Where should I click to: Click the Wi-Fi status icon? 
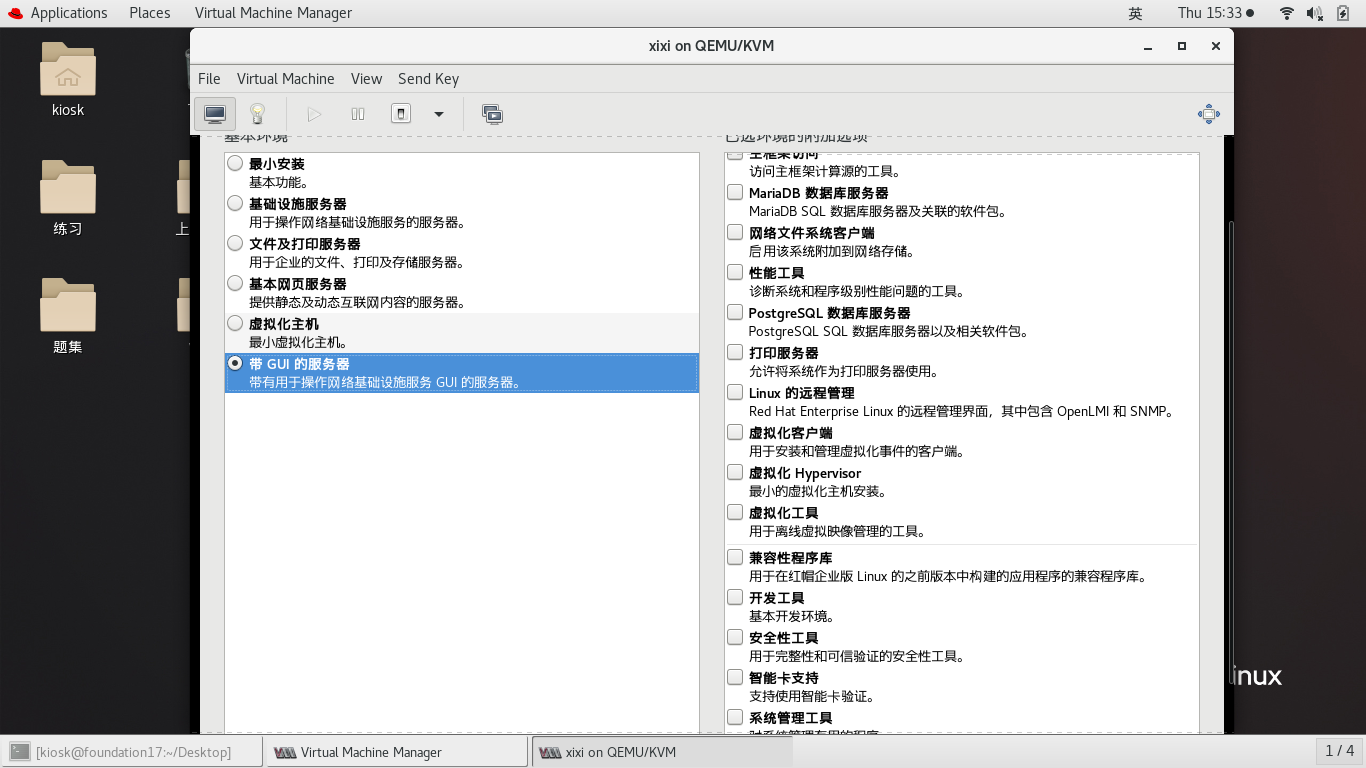tap(1287, 13)
